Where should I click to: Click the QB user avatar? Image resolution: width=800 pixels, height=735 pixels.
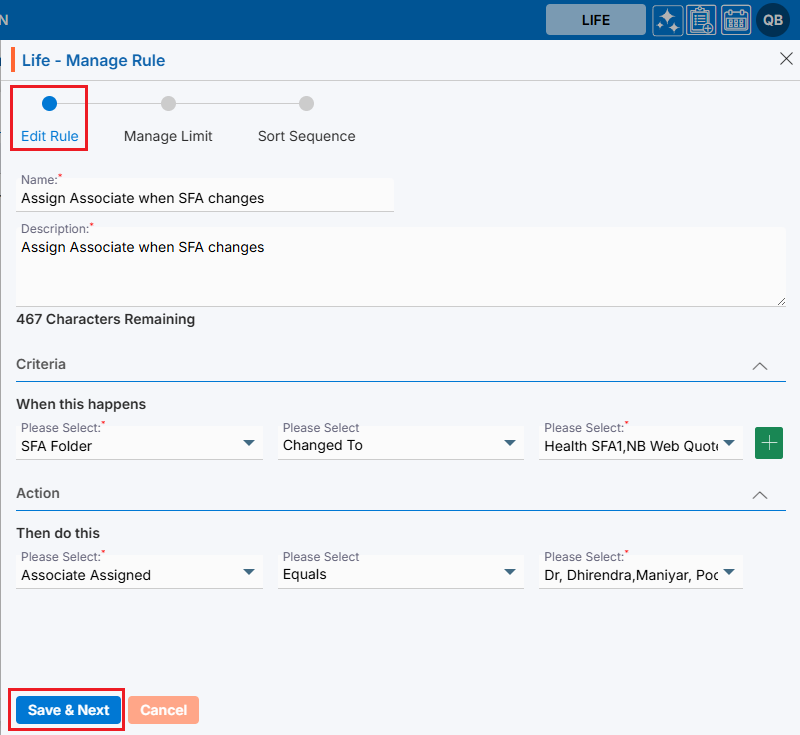(x=773, y=20)
